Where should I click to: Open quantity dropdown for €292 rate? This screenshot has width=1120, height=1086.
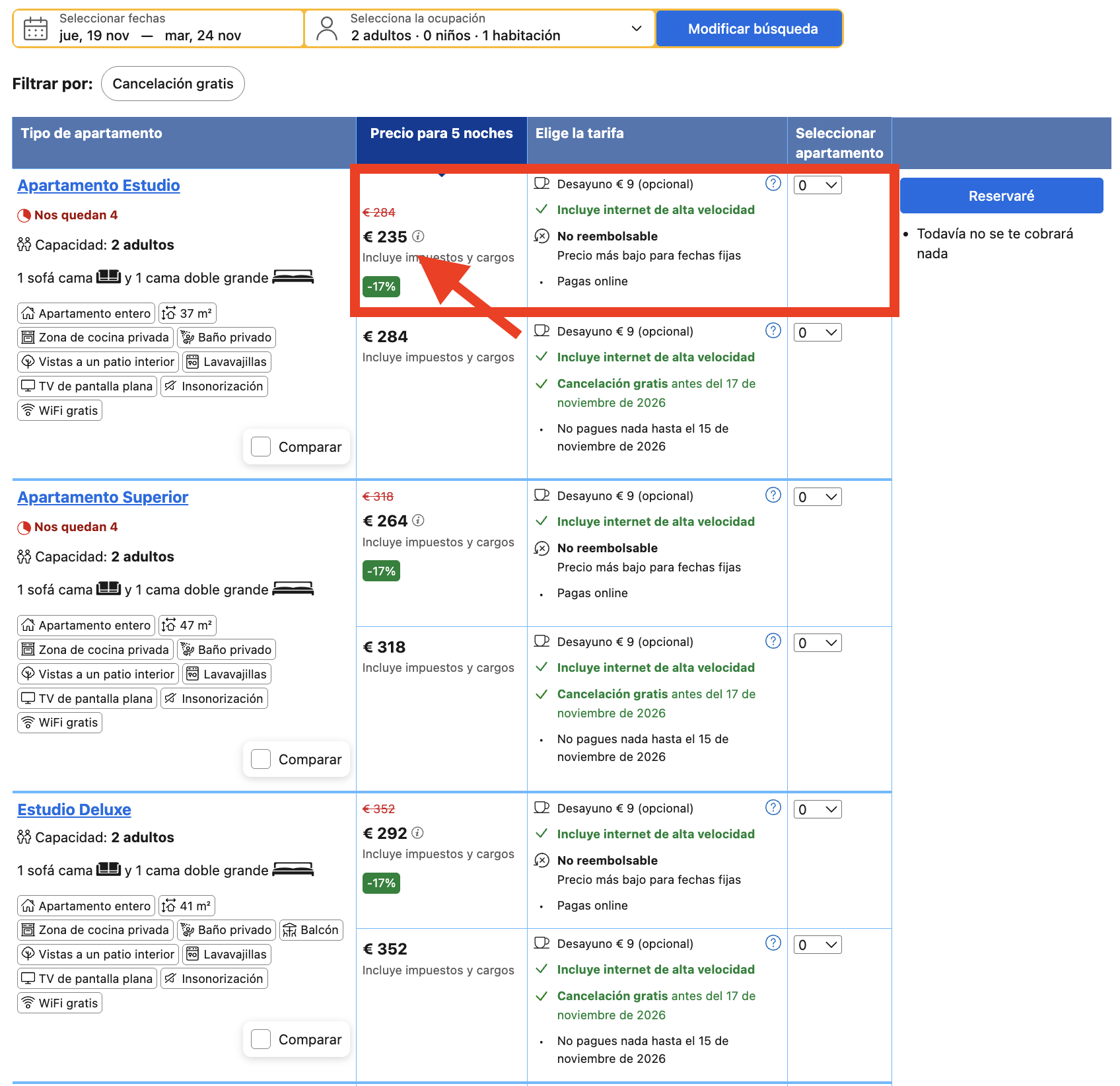click(x=818, y=809)
